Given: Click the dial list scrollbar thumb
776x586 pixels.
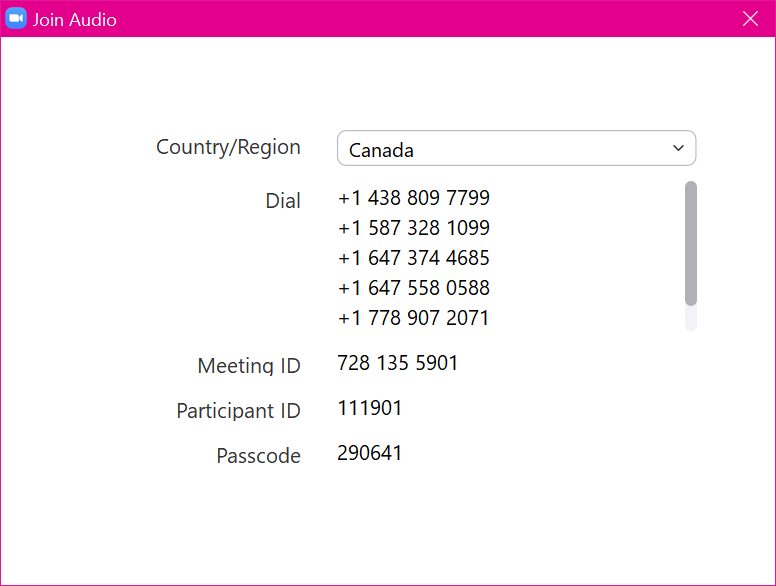Looking at the screenshot, I should pos(691,242).
